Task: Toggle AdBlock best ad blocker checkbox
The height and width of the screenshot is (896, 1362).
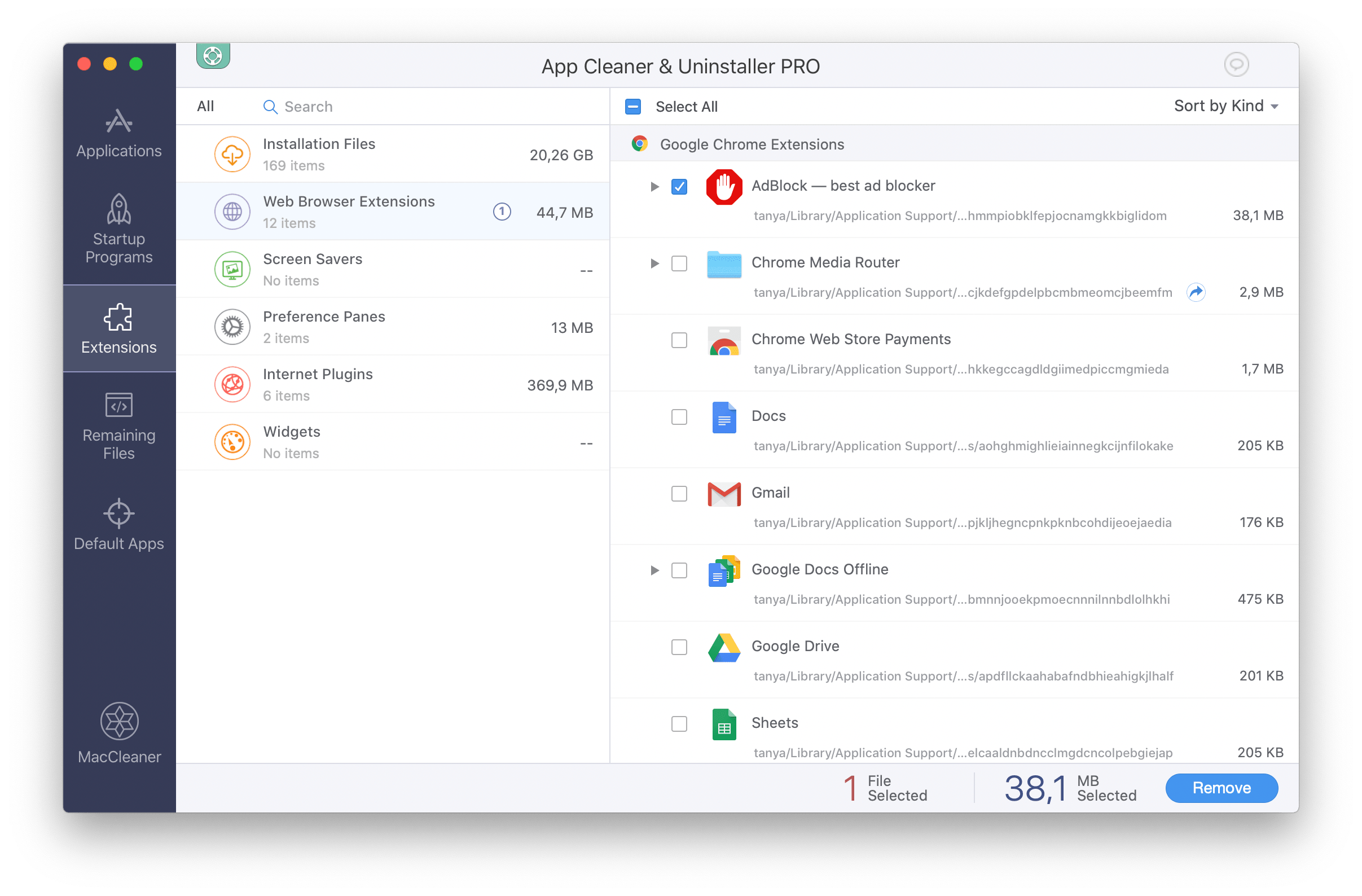Action: click(680, 185)
